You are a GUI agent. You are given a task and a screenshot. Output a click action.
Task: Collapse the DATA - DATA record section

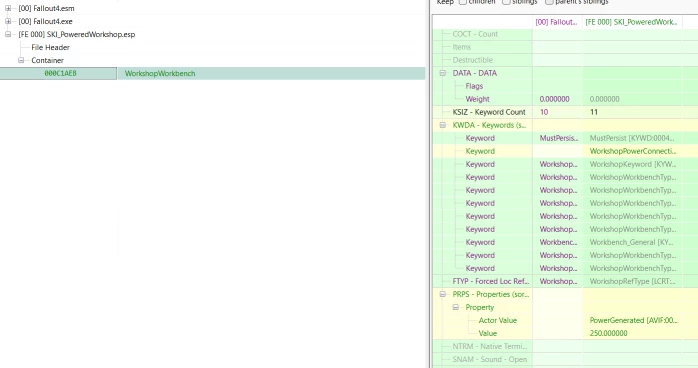point(442,73)
